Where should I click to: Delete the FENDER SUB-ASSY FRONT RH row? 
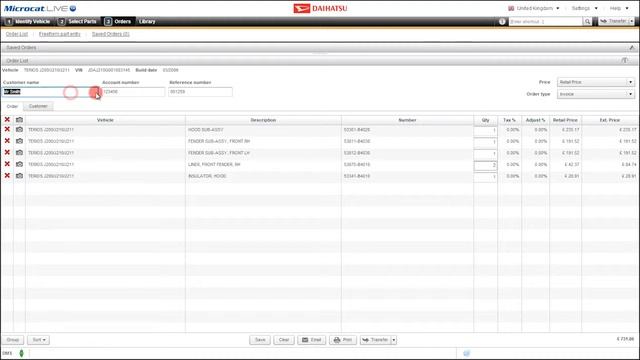pyautogui.click(x=7, y=141)
